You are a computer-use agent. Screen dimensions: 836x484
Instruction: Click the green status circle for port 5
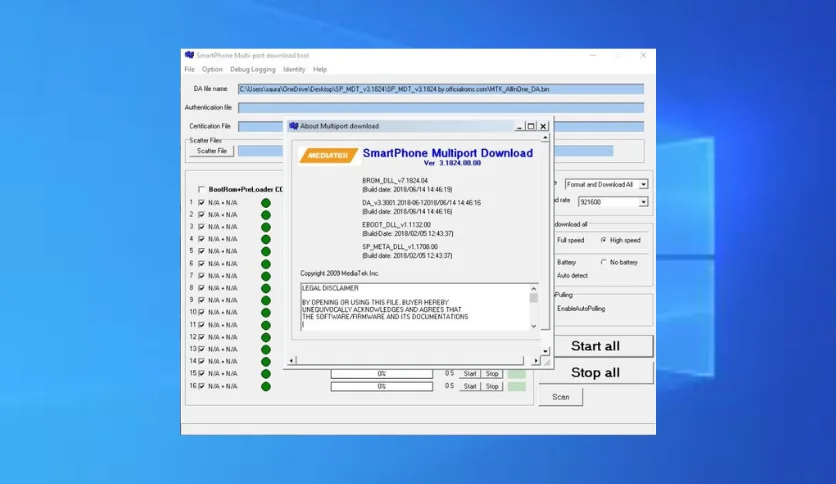tap(266, 252)
